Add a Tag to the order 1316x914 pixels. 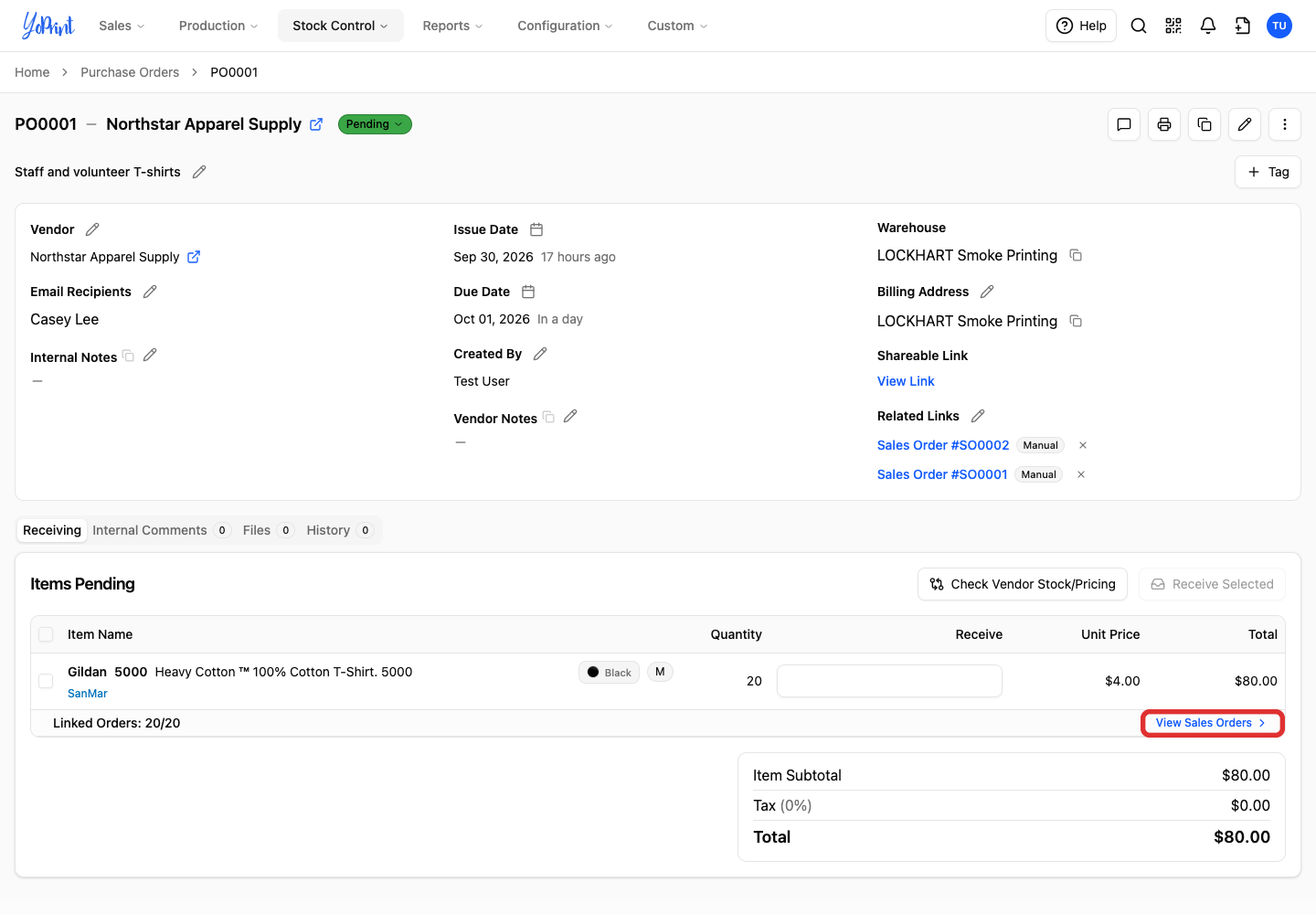click(1268, 172)
